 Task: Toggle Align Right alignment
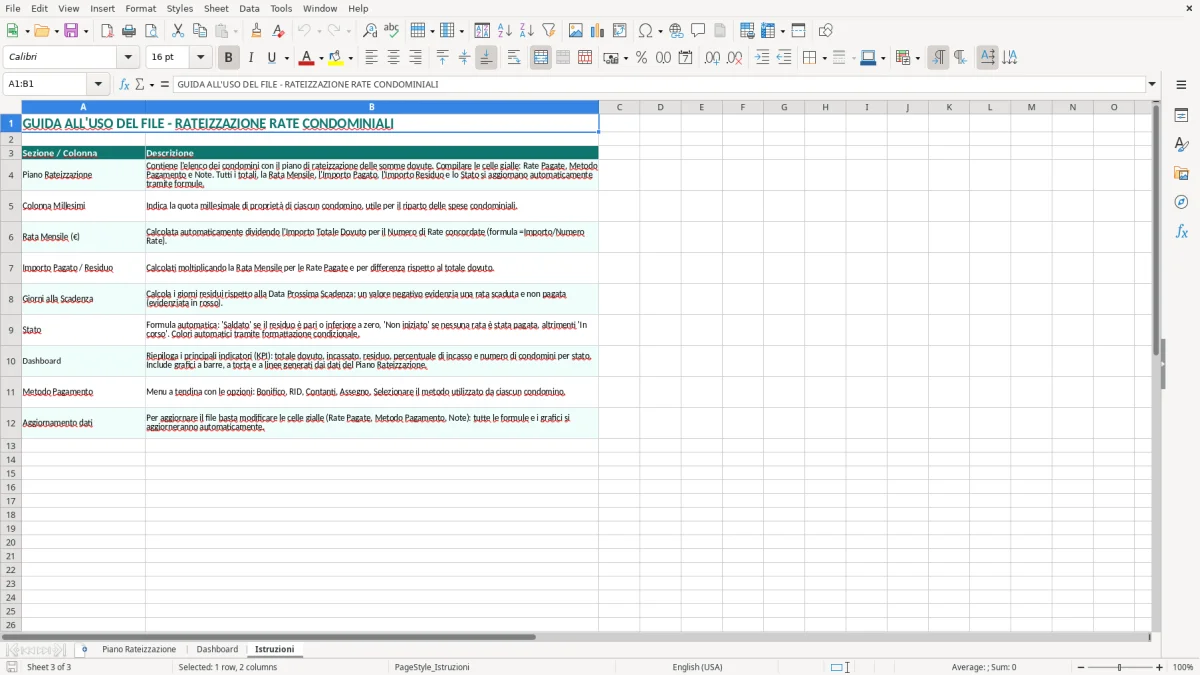(x=415, y=58)
